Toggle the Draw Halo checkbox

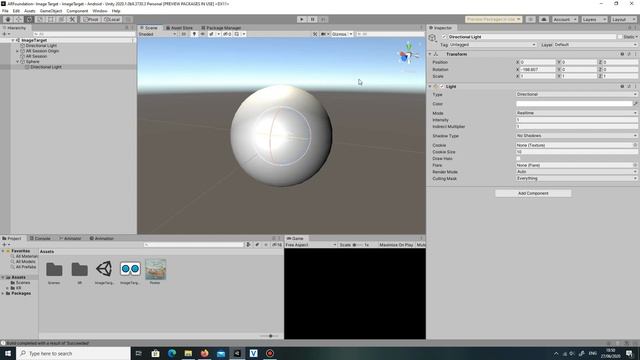coord(518,158)
